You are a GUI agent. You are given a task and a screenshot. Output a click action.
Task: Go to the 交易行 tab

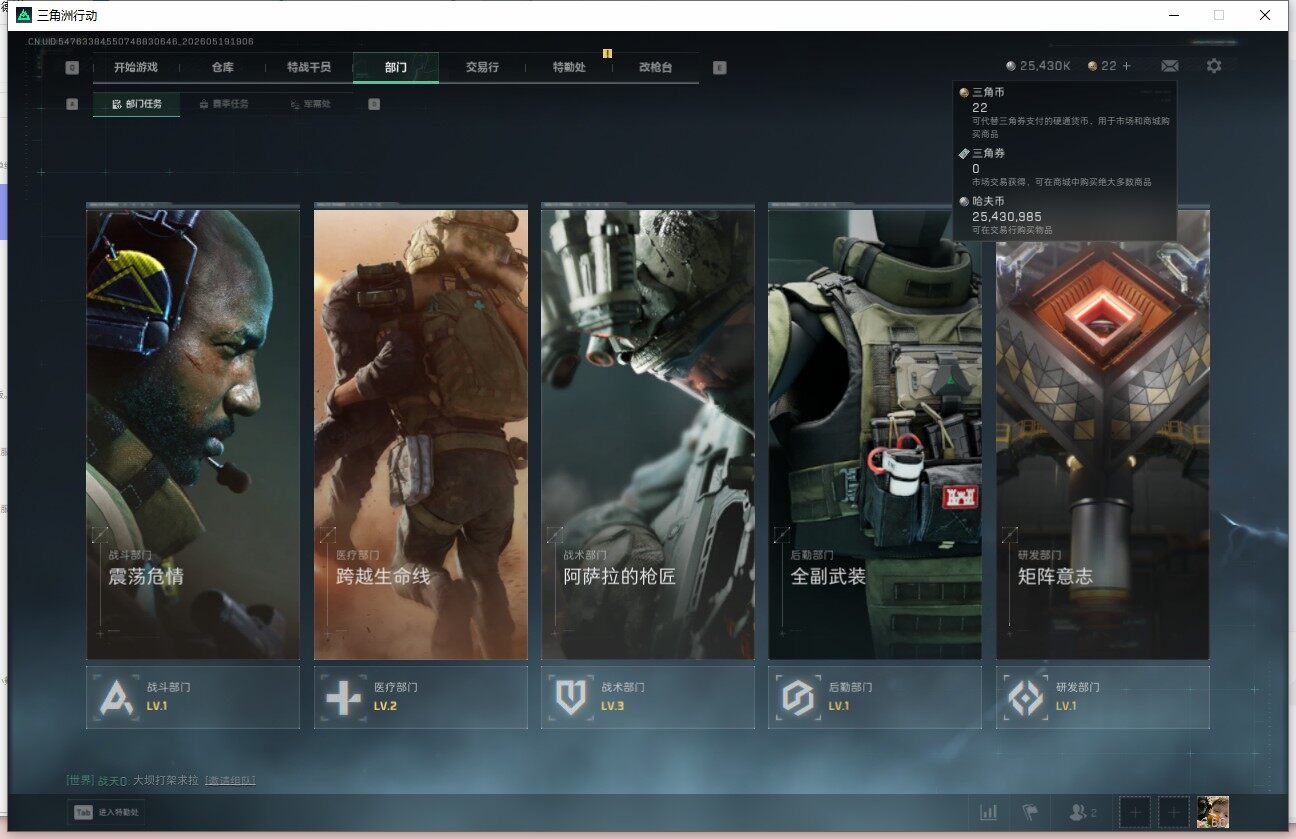482,67
